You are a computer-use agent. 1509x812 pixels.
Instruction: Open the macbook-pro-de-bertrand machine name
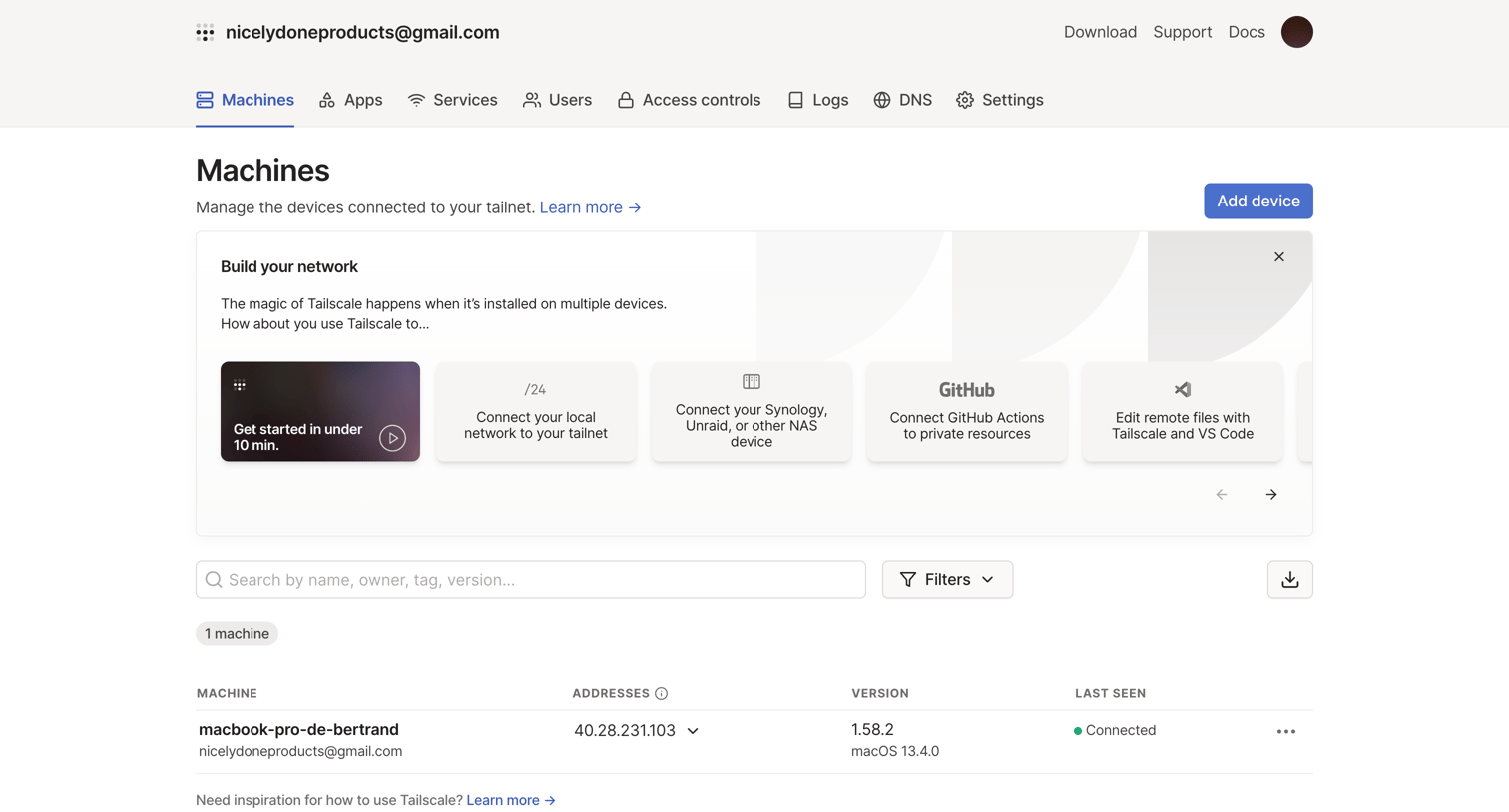point(298,730)
